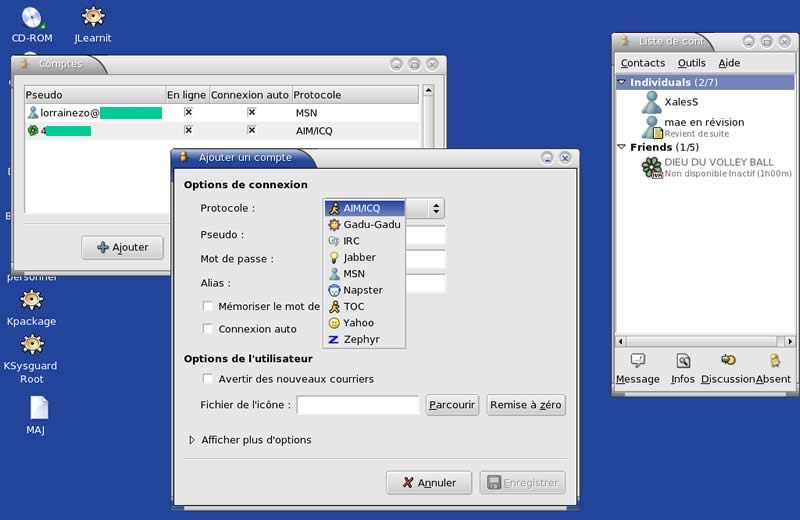Viewport: 800px width, 520px height.
Task: Toggle Connexion auto checkbox for AIM/ICQ account
Action: click(251, 130)
